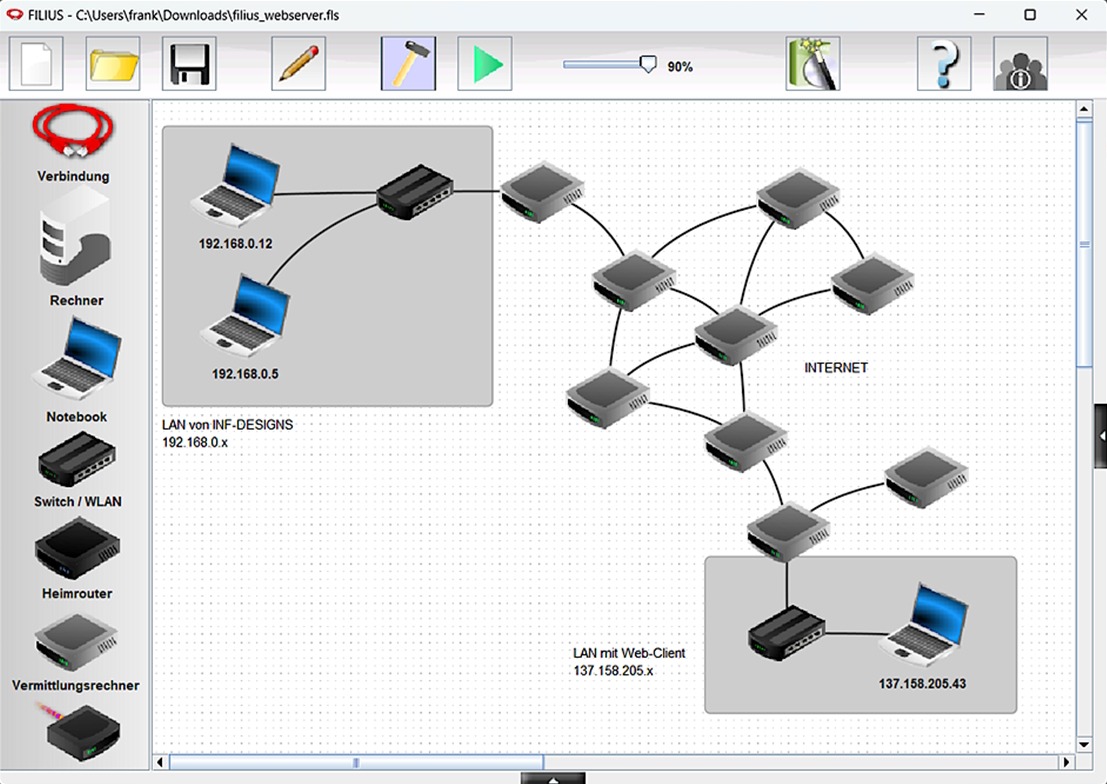Image resolution: width=1107 pixels, height=784 pixels.
Task: Click the IP label 137.158.205.43
Action: [922, 684]
